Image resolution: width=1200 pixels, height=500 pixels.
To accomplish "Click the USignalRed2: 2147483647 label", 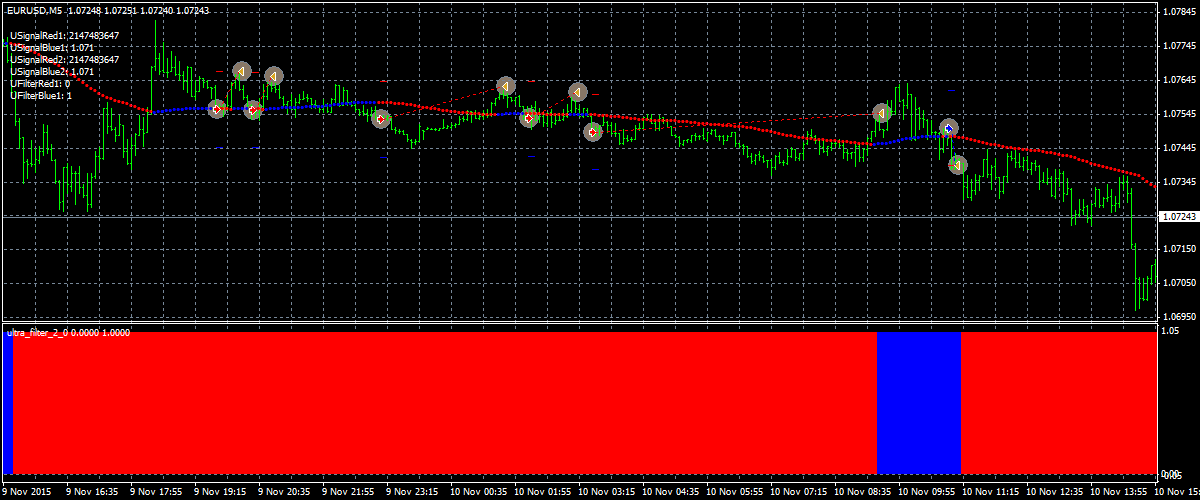I will (x=65, y=60).
